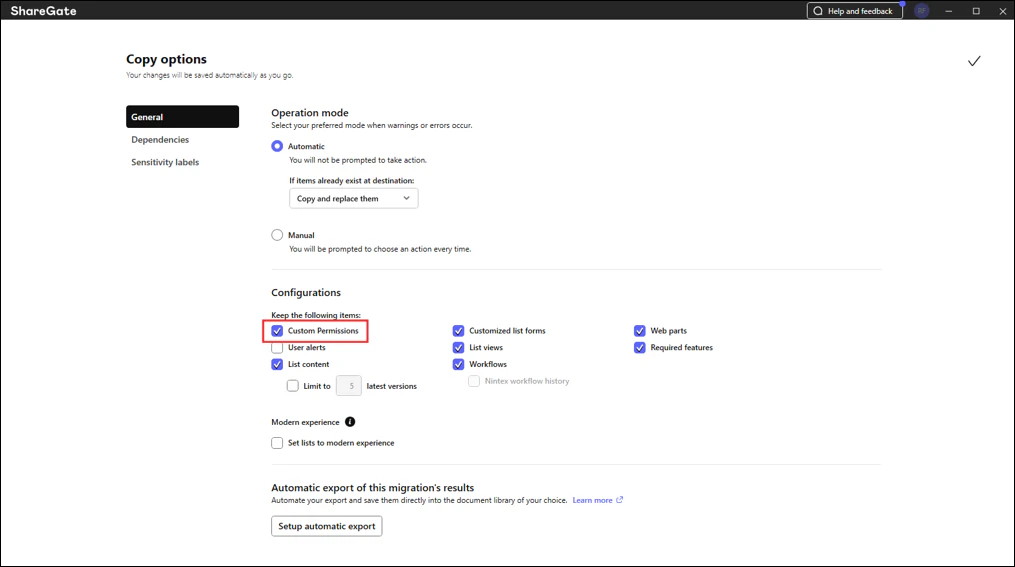Select the Automatic operation mode

click(x=277, y=146)
